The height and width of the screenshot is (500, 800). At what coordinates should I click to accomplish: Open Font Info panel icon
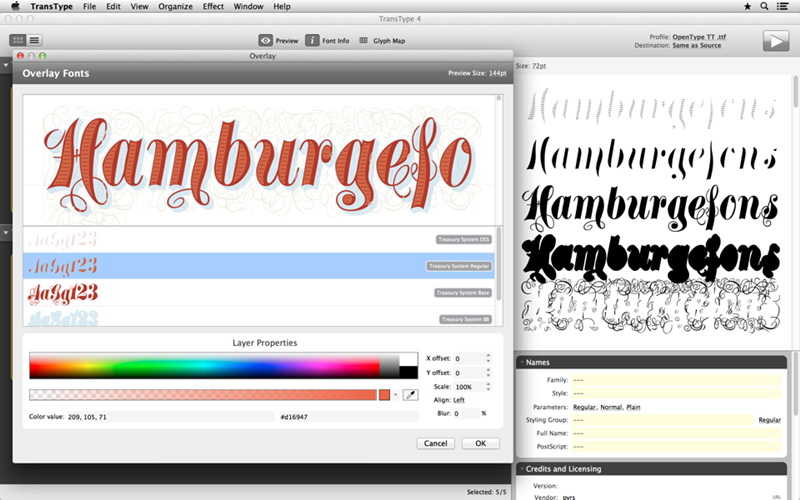pyautogui.click(x=312, y=40)
